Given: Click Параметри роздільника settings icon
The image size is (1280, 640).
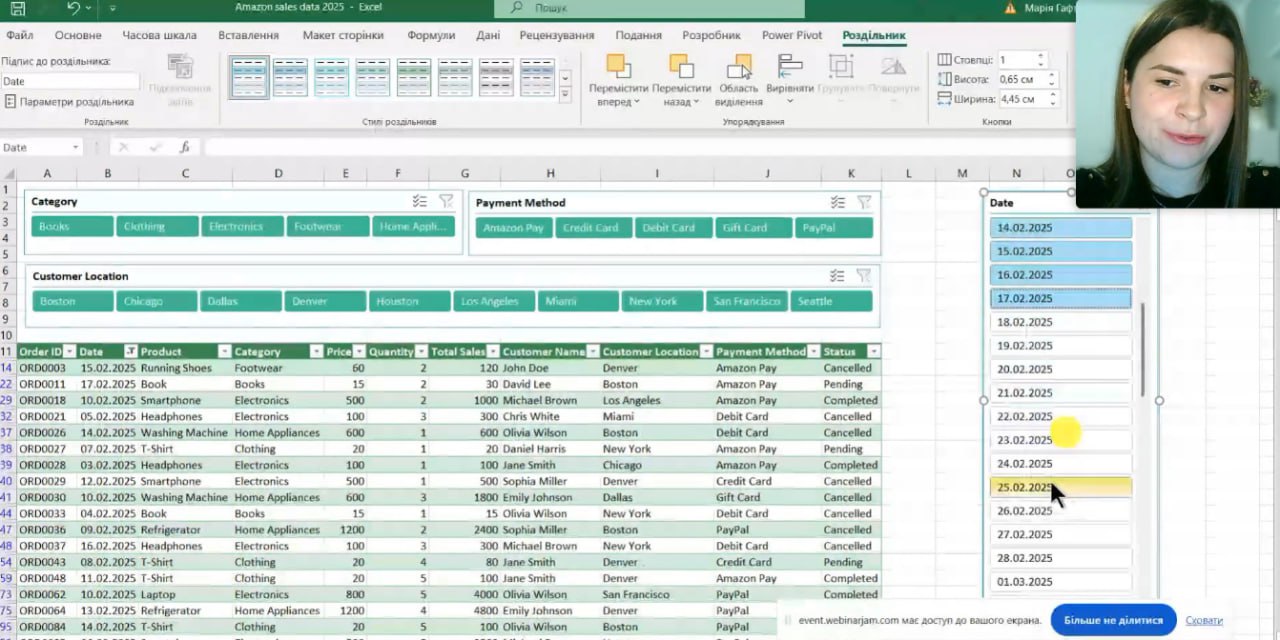Looking at the screenshot, I should (10, 102).
